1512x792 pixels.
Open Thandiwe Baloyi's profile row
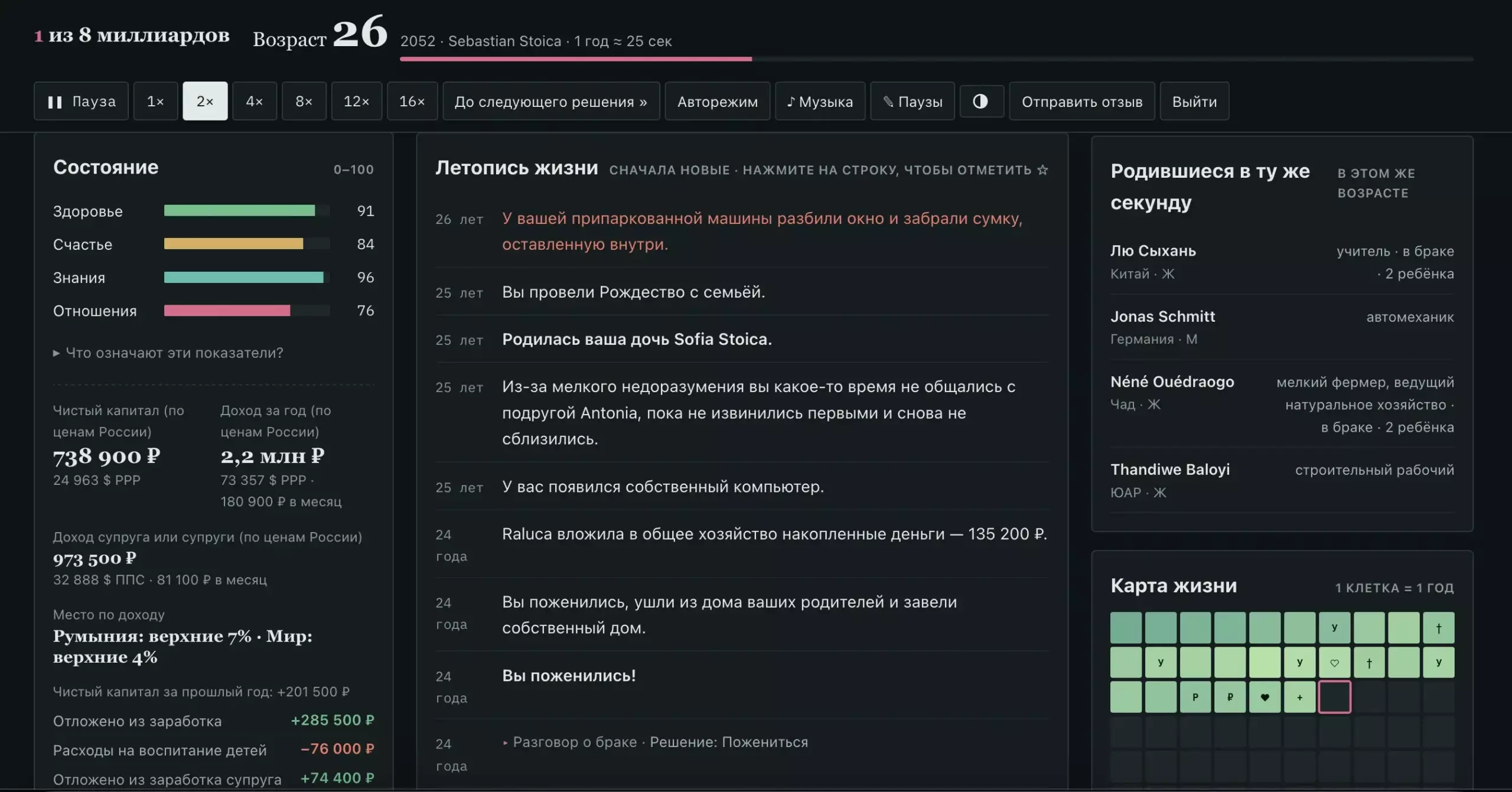coord(1282,480)
